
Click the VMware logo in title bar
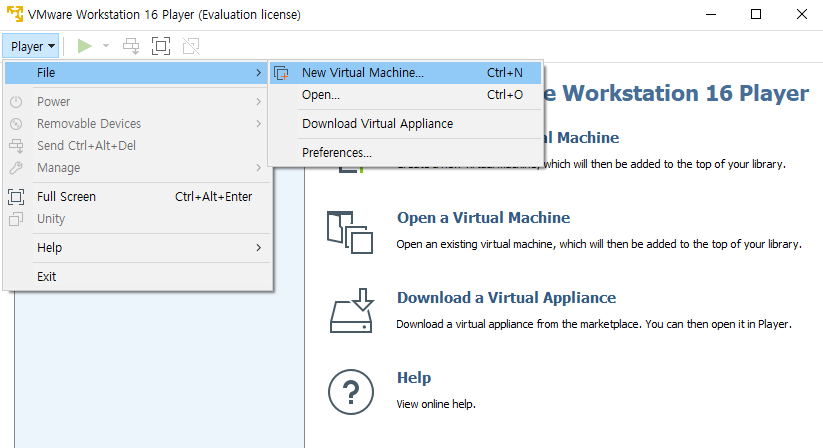[x=15, y=14]
